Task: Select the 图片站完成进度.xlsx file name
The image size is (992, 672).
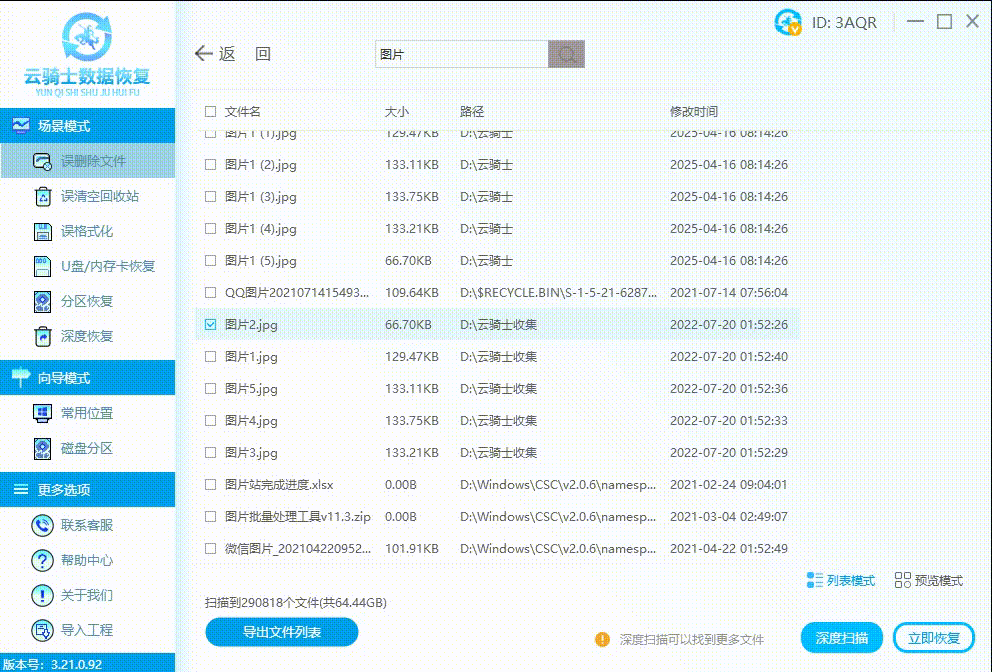Action: click(279, 485)
